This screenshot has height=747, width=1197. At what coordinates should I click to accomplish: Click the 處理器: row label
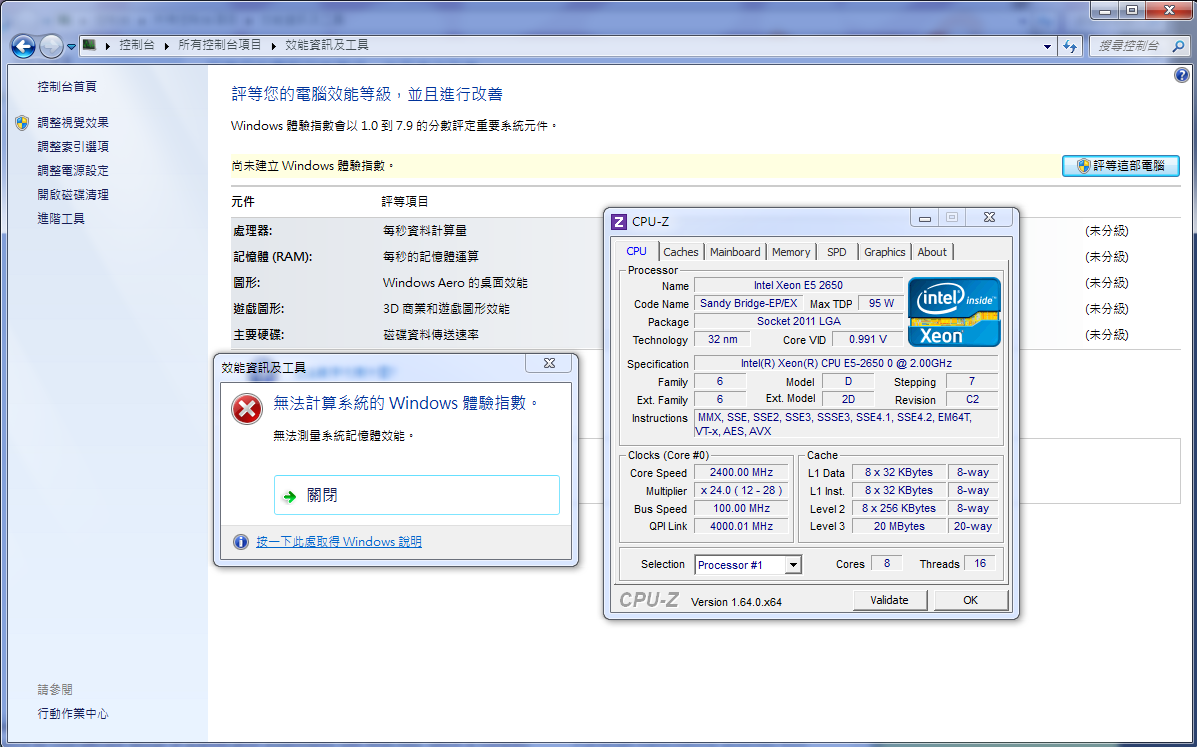point(253,230)
